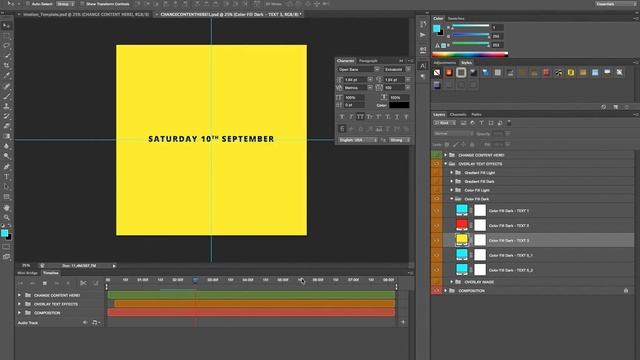
Task: Apply the red style preset in Styles panel
Action: point(546,73)
